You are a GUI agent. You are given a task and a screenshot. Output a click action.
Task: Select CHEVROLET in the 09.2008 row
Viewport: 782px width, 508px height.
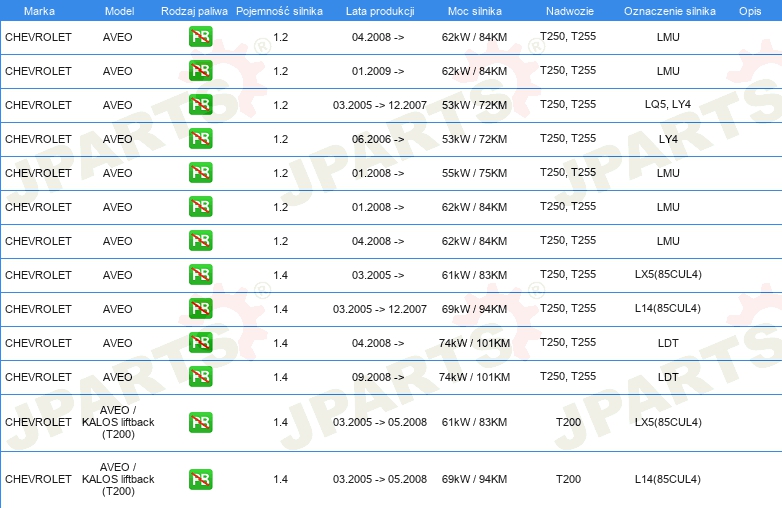(38, 377)
